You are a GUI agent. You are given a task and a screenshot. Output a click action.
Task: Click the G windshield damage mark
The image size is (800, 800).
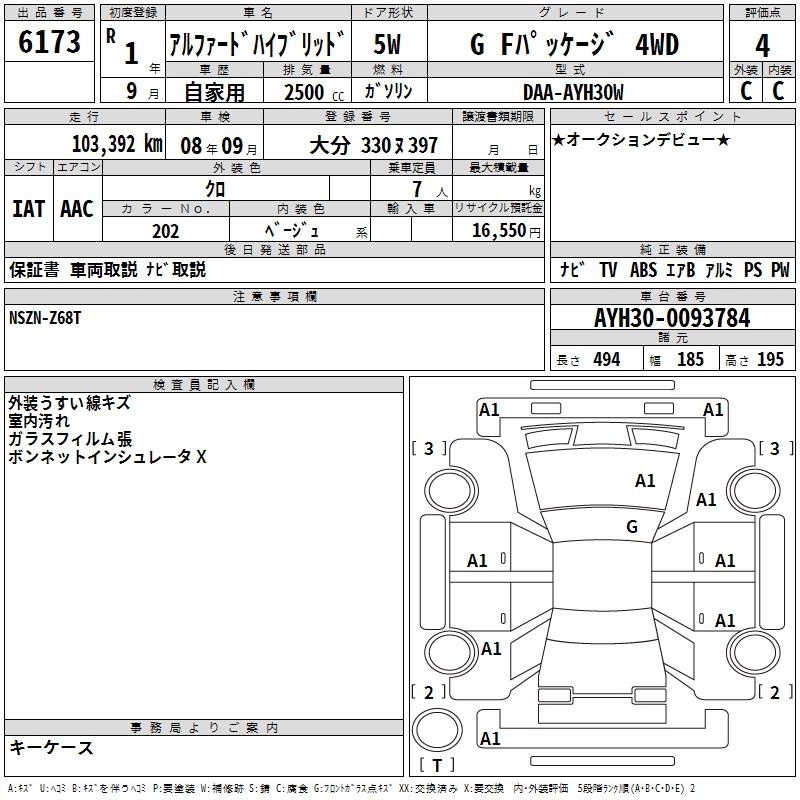(x=631, y=527)
